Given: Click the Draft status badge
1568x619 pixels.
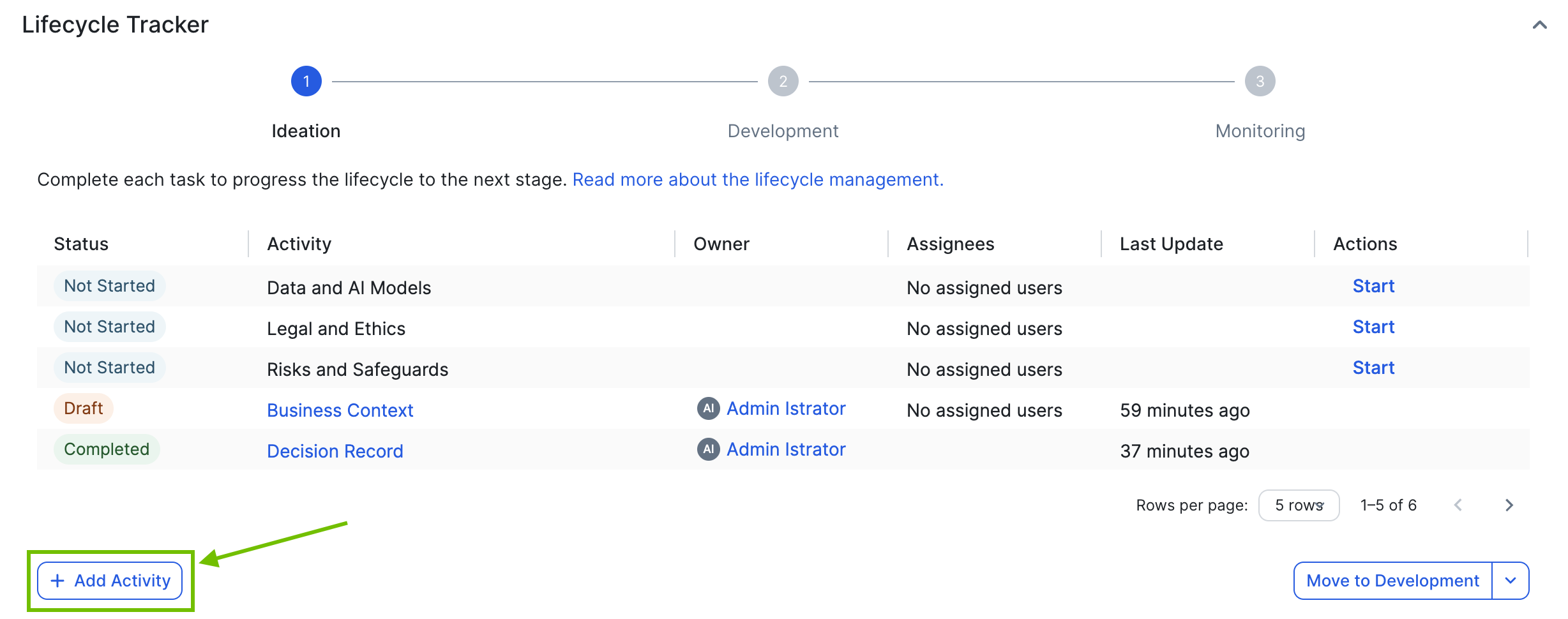Looking at the screenshot, I should (x=84, y=408).
